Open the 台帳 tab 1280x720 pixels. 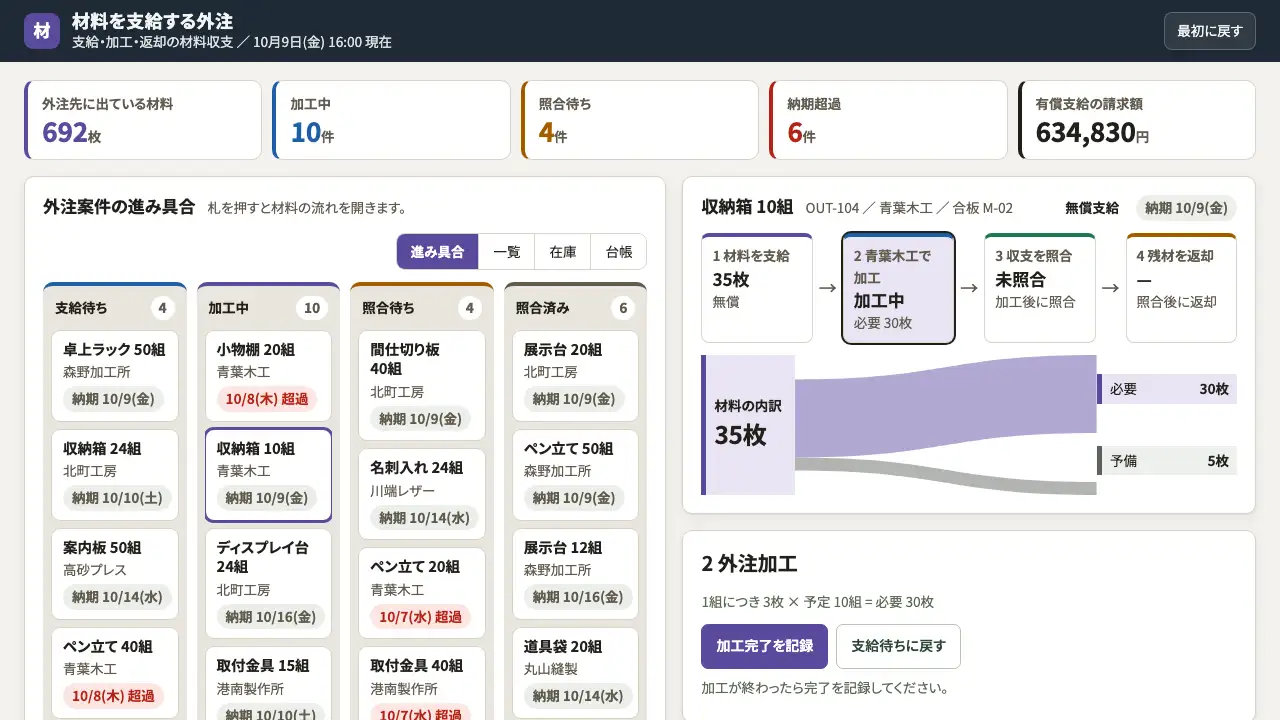click(619, 252)
